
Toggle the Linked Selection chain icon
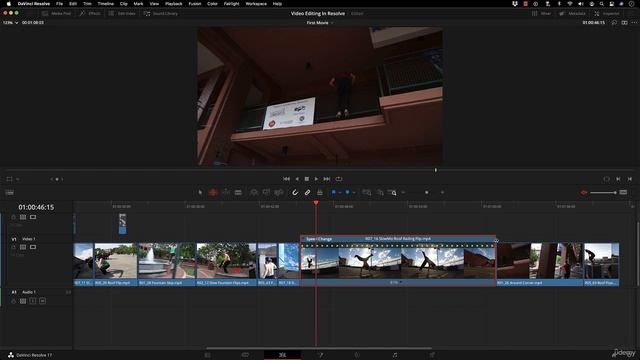pos(307,192)
